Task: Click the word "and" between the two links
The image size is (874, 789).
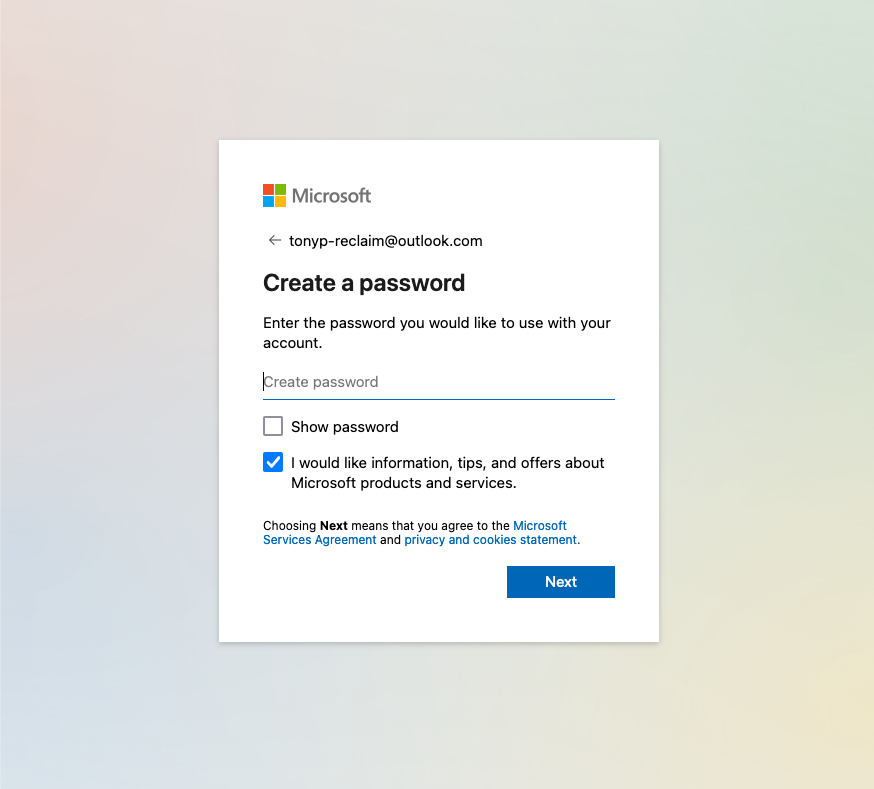Action: [390, 540]
